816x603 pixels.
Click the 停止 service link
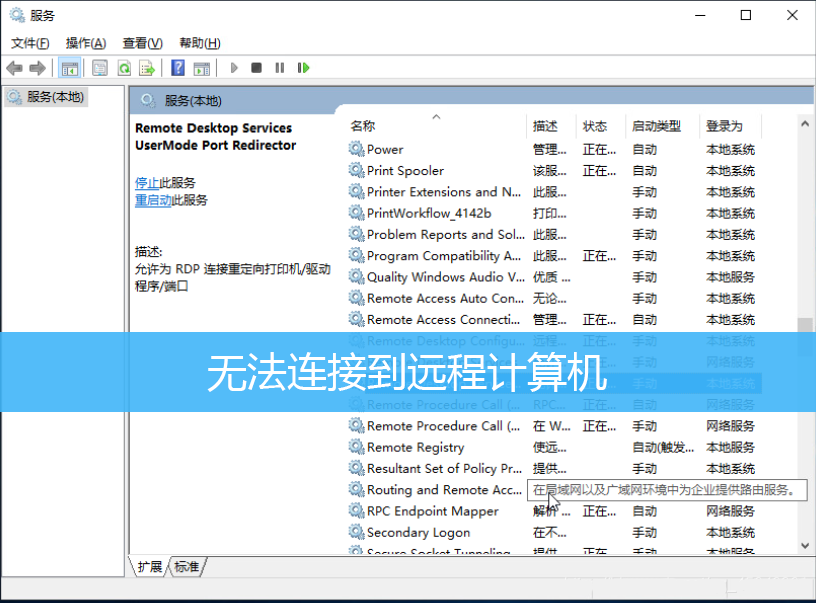coord(146,183)
